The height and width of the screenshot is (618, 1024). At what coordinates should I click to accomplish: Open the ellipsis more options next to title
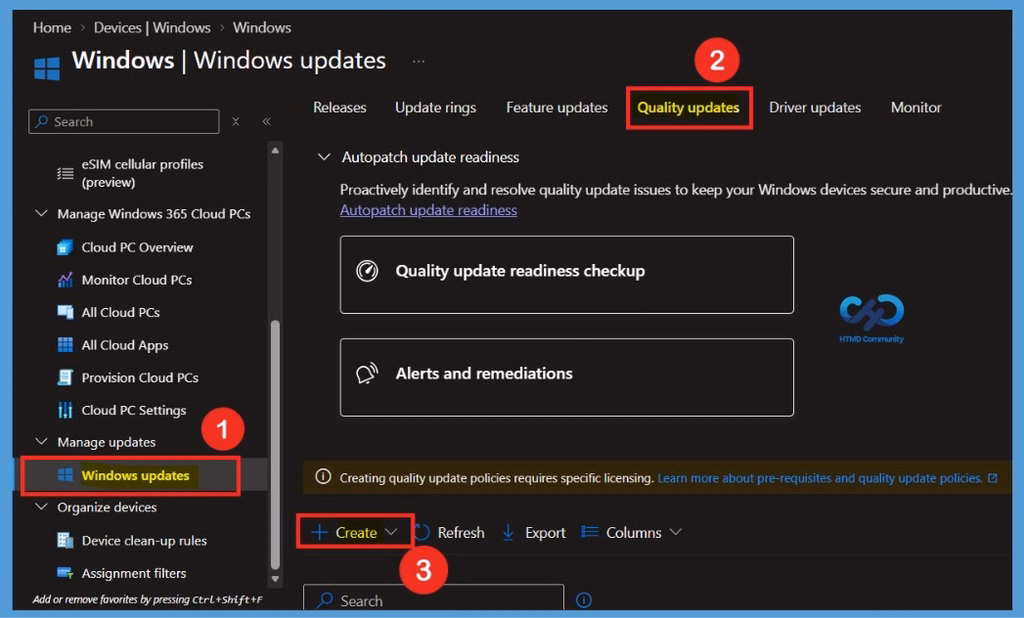pyautogui.click(x=419, y=61)
